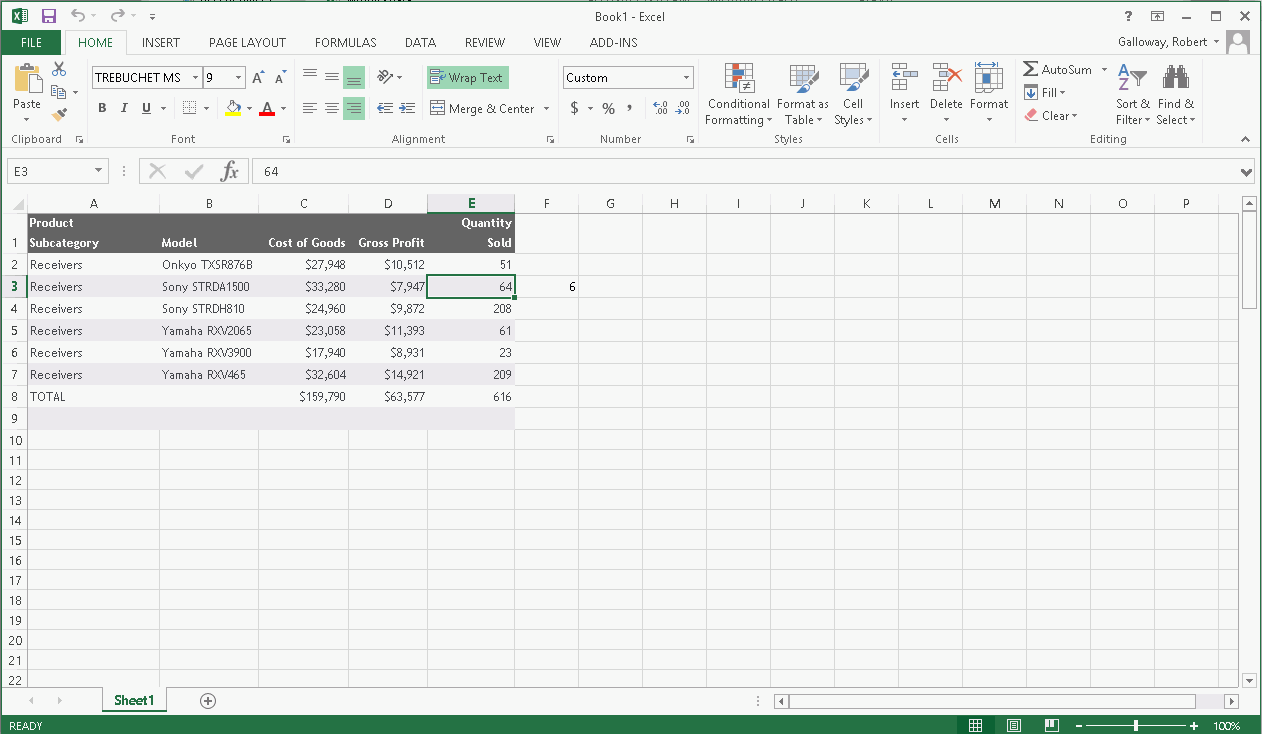This screenshot has width=1262, height=734.
Task: Select the Format Painter brush
Action: pyautogui.click(x=59, y=115)
